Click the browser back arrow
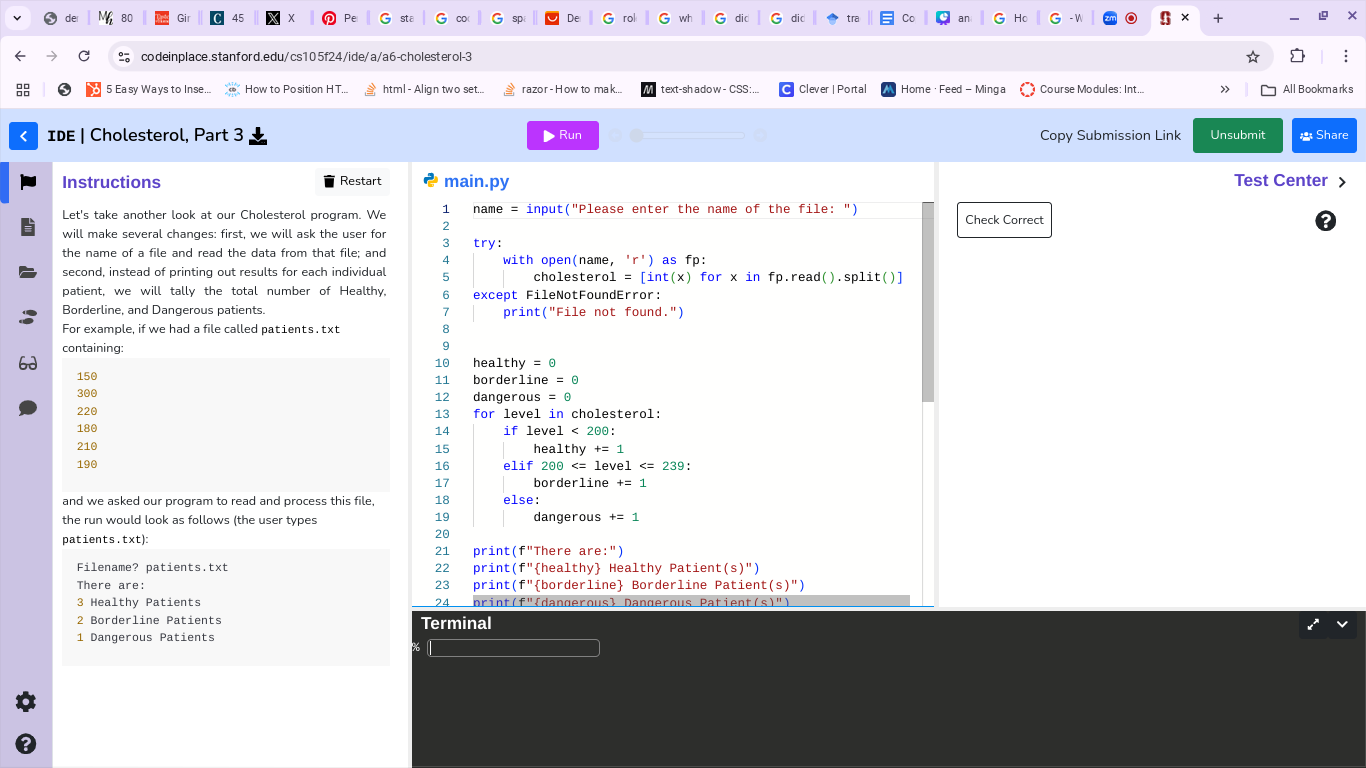The width and height of the screenshot is (1366, 768). 21,56
